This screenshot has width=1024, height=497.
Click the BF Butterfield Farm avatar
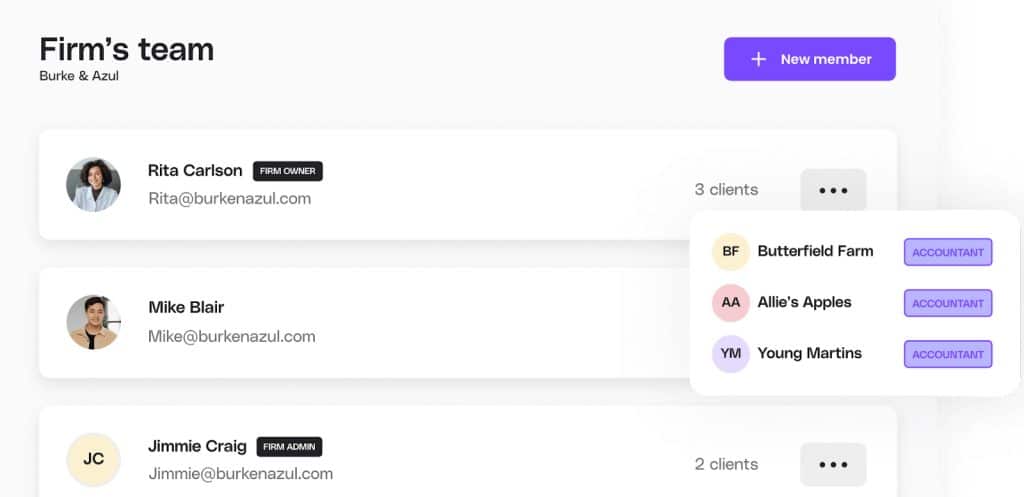coord(731,252)
